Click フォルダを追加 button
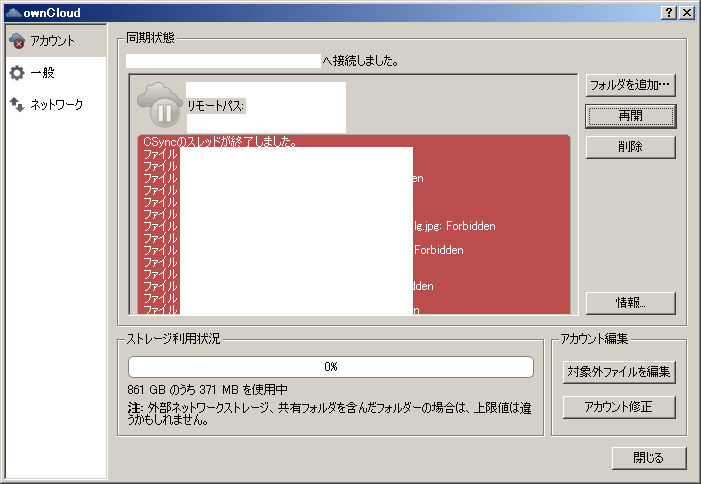The width and height of the screenshot is (701, 484). pyautogui.click(x=630, y=85)
